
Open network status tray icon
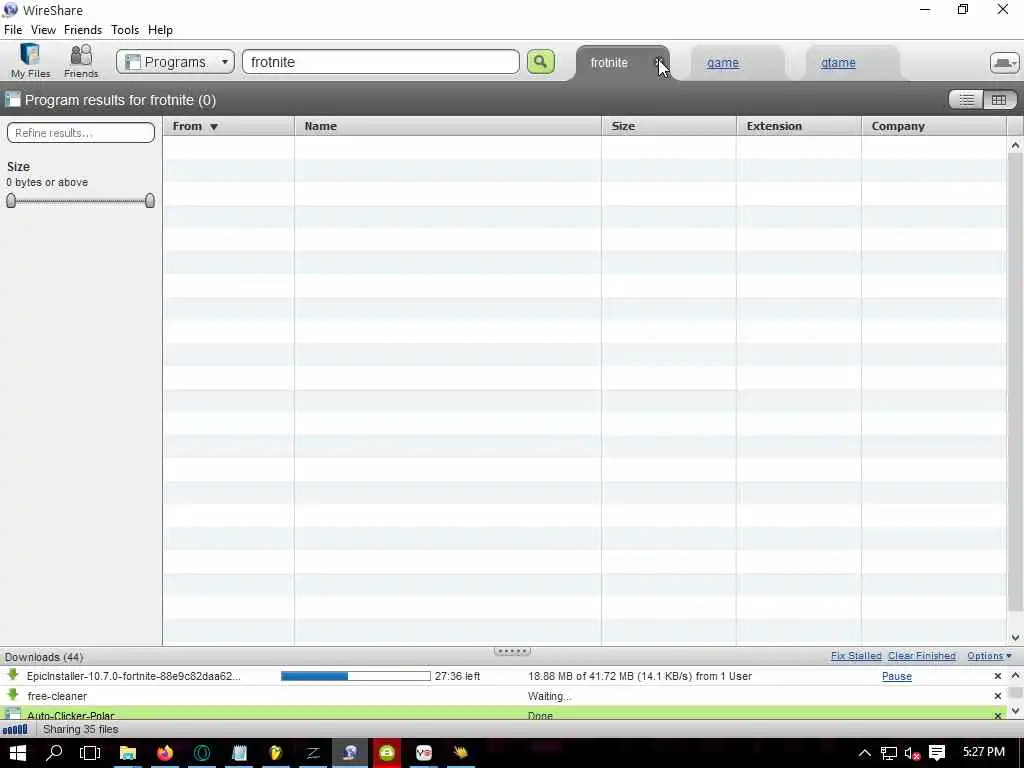tap(889, 753)
